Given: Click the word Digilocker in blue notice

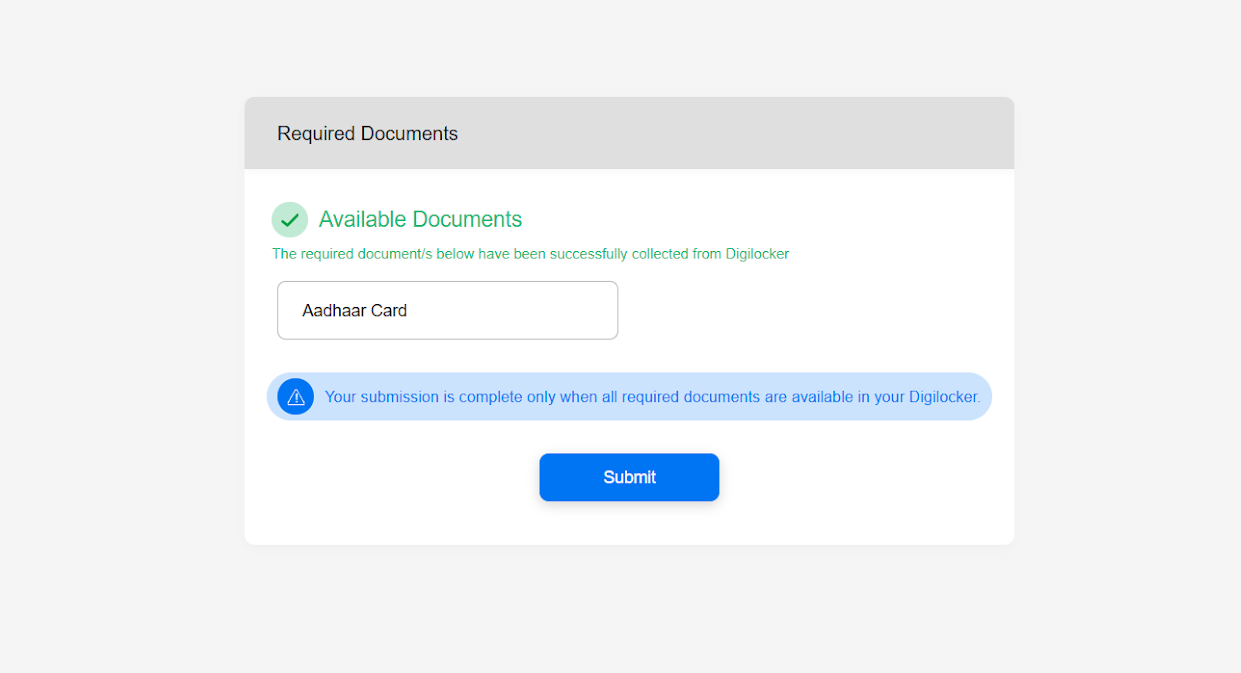Looking at the screenshot, I should 943,397.
